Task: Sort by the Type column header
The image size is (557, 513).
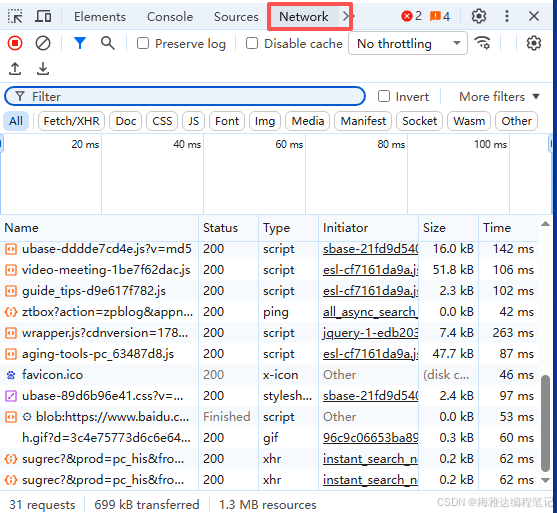Action: (x=288, y=228)
